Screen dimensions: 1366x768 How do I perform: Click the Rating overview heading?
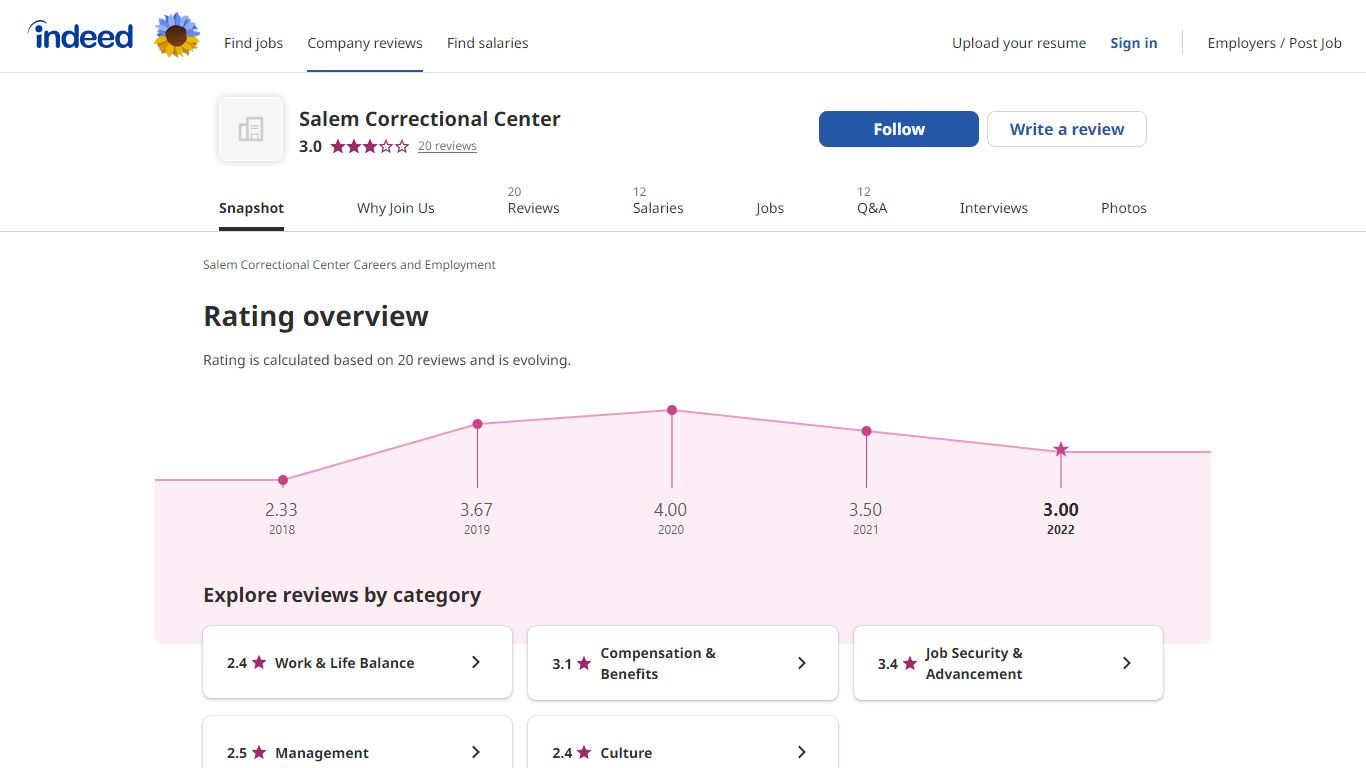[x=316, y=316]
